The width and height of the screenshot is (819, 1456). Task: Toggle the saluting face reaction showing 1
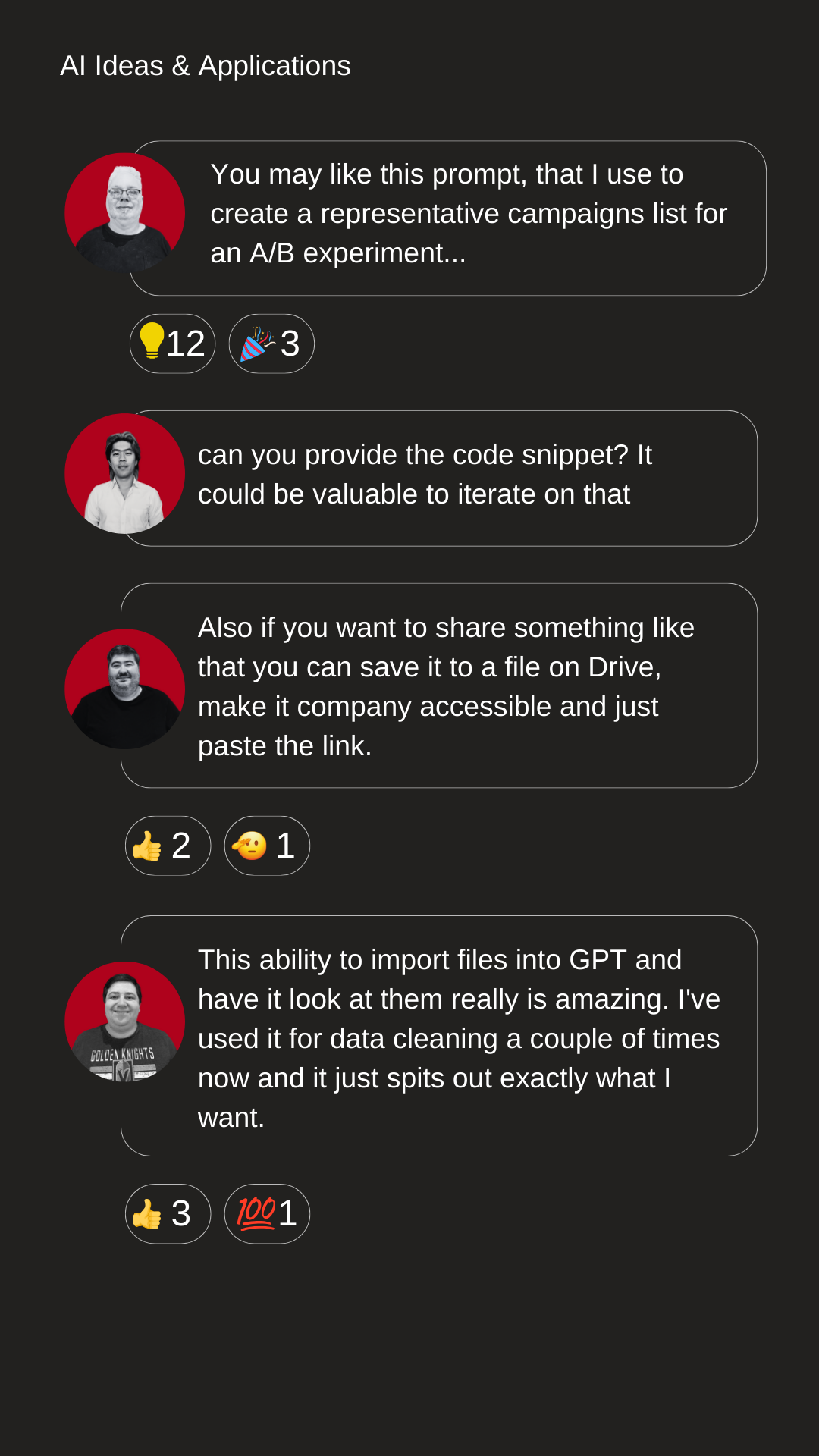coord(267,846)
